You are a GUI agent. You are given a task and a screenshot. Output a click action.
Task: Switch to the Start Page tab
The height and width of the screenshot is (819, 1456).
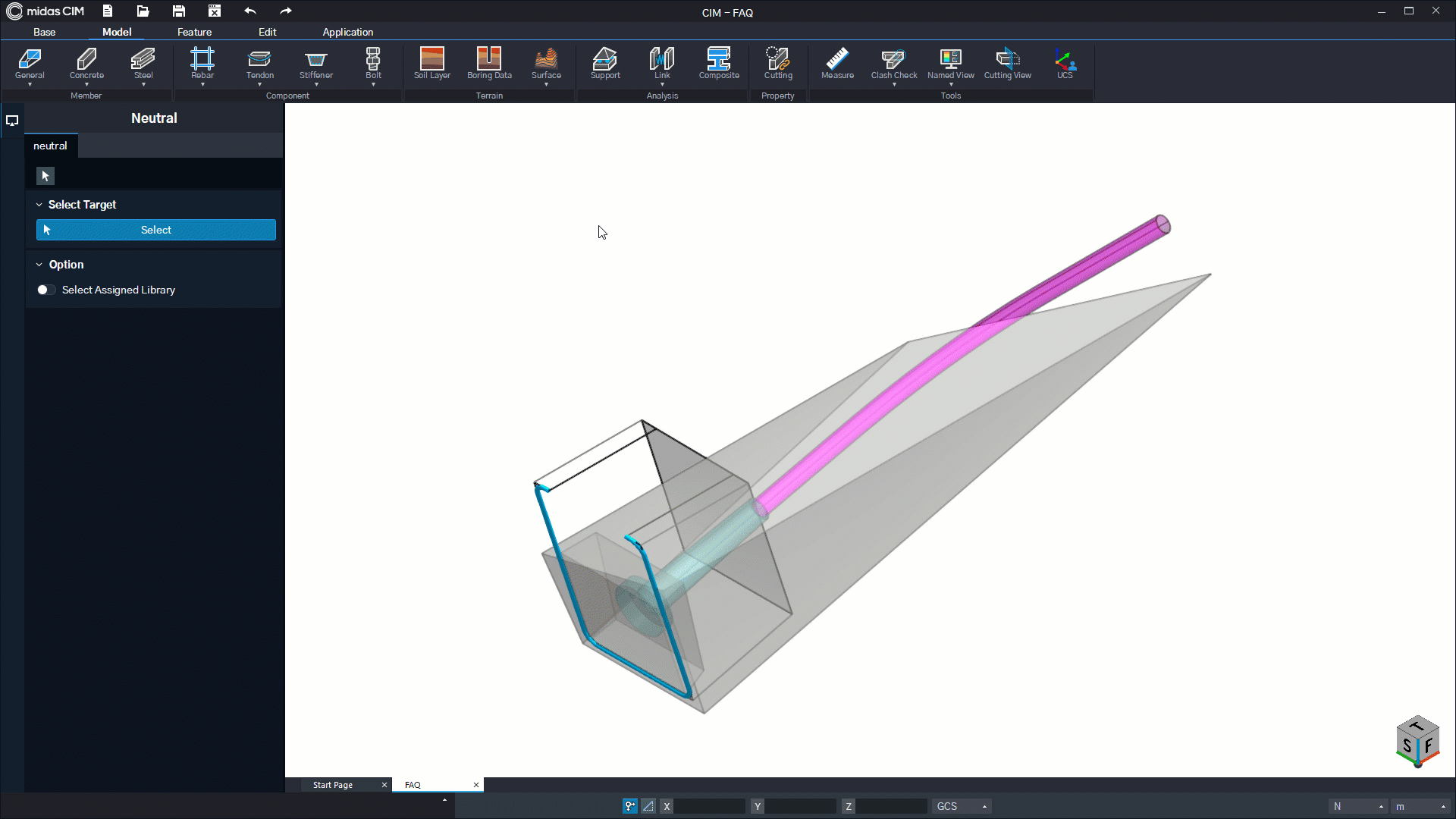coord(333,785)
